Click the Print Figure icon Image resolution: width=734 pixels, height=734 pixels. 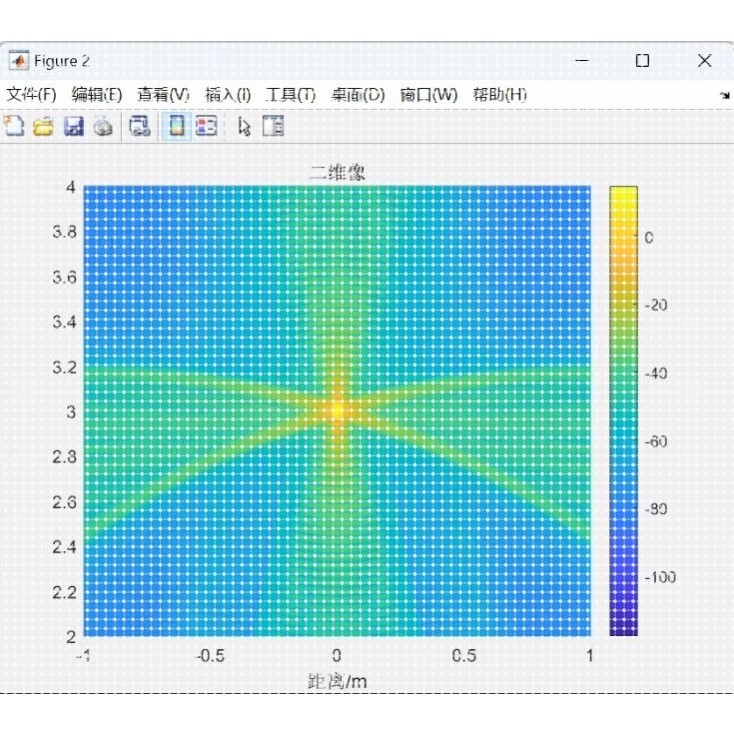103,126
